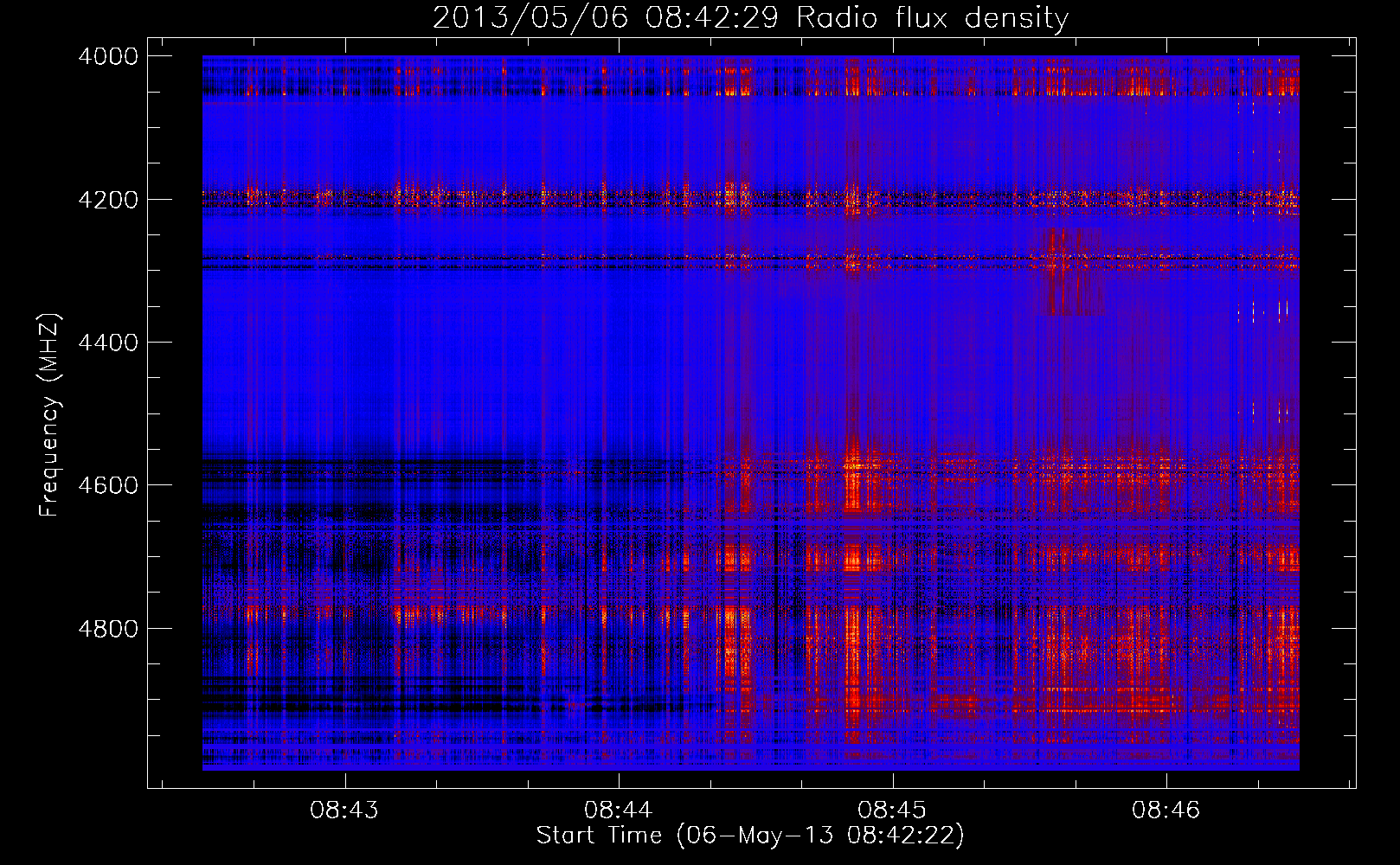This screenshot has height=865, width=1400.
Task: Select the 4200 frequency tick label
Action: [108, 200]
